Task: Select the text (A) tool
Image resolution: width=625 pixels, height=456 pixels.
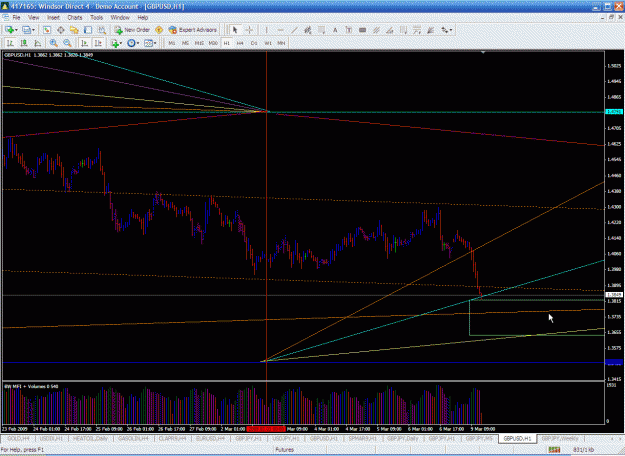Action: [335, 30]
